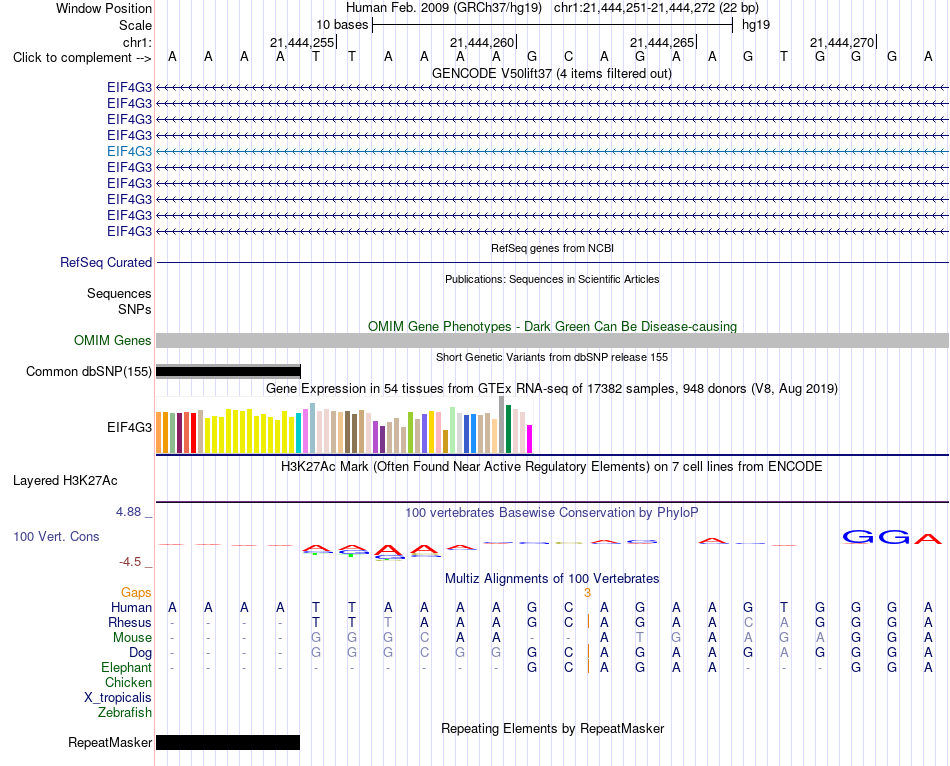Click the GTEx Gene Expression in 54 tissues title
The width and height of the screenshot is (950, 766).
point(552,388)
